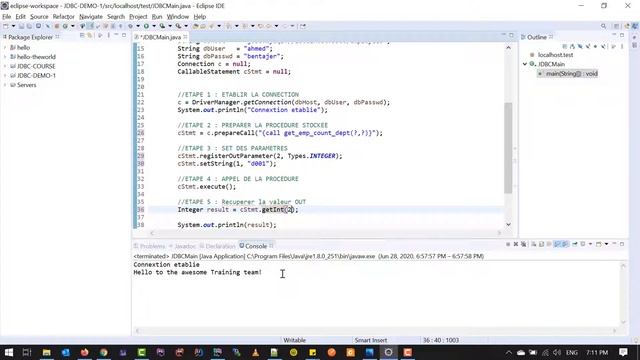Open the Navigate menu
This screenshot has height=360, width=640.
tap(91, 17)
